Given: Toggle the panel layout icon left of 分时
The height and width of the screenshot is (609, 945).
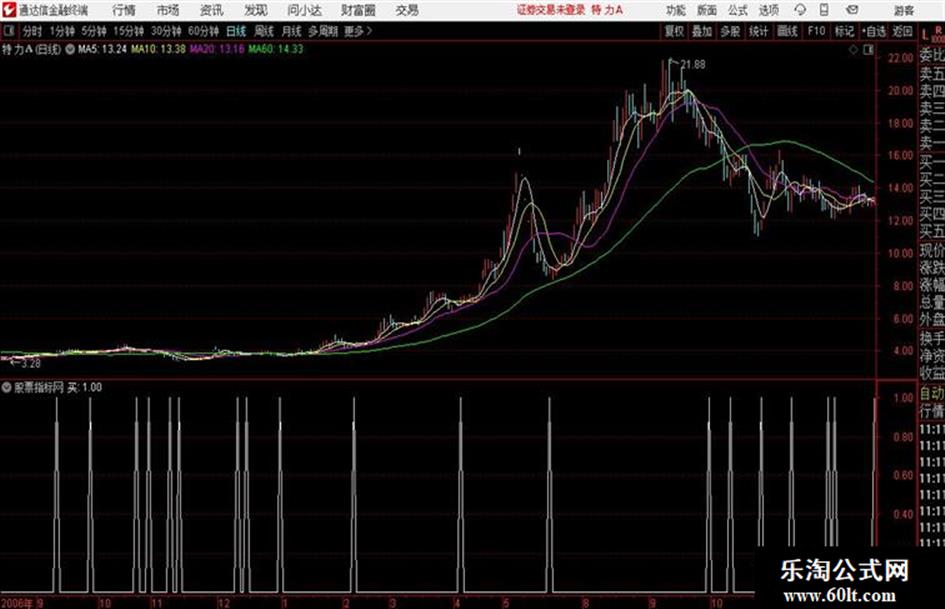Looking at the screenshot, I should pyautogui.click(x=8, y=30).
